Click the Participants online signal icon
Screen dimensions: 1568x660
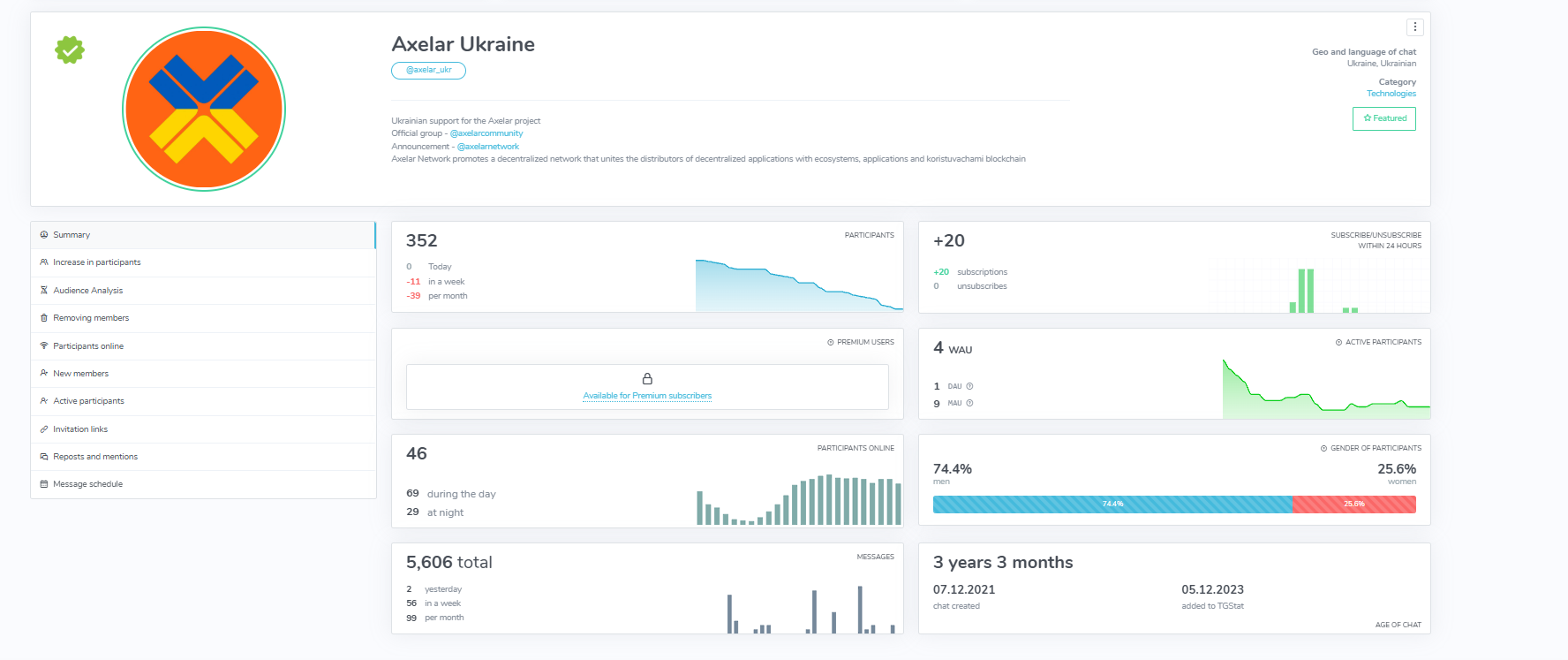(x=44, y=345)
